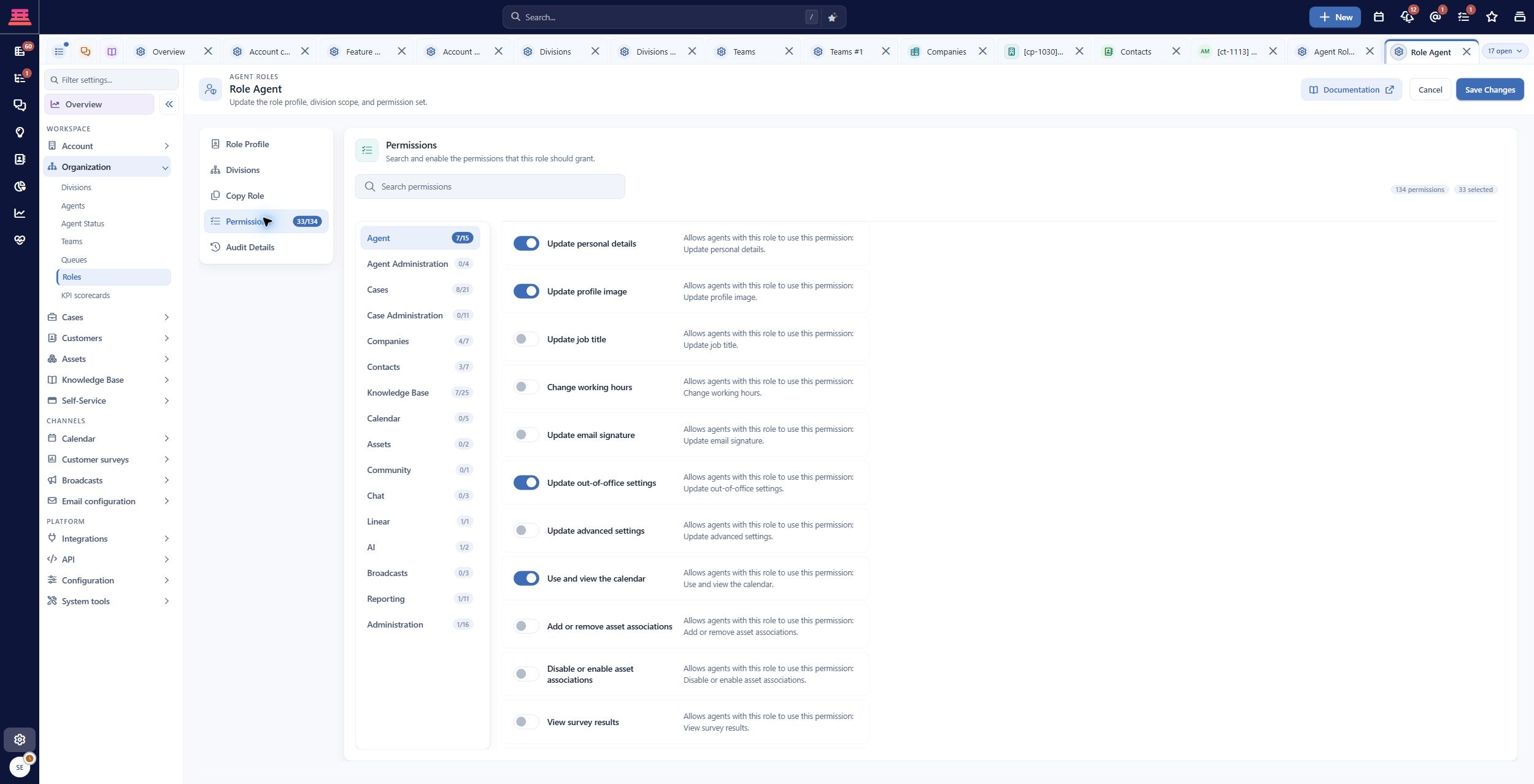Image resolution: width=1534 pixels, height=784 pixels.
Task: Open contacts icon in left rail
Action: tap(20, 159)
